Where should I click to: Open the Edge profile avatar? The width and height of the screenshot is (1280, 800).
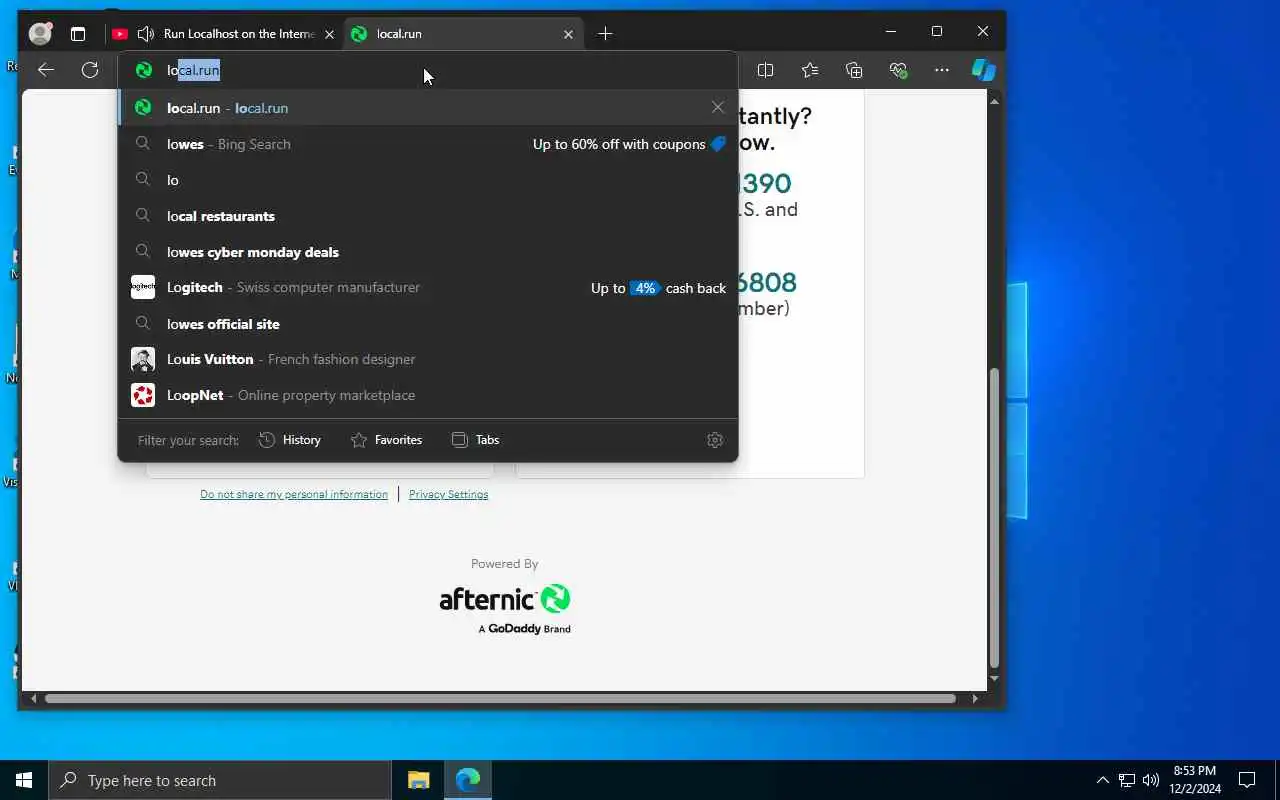pos(40,33)
